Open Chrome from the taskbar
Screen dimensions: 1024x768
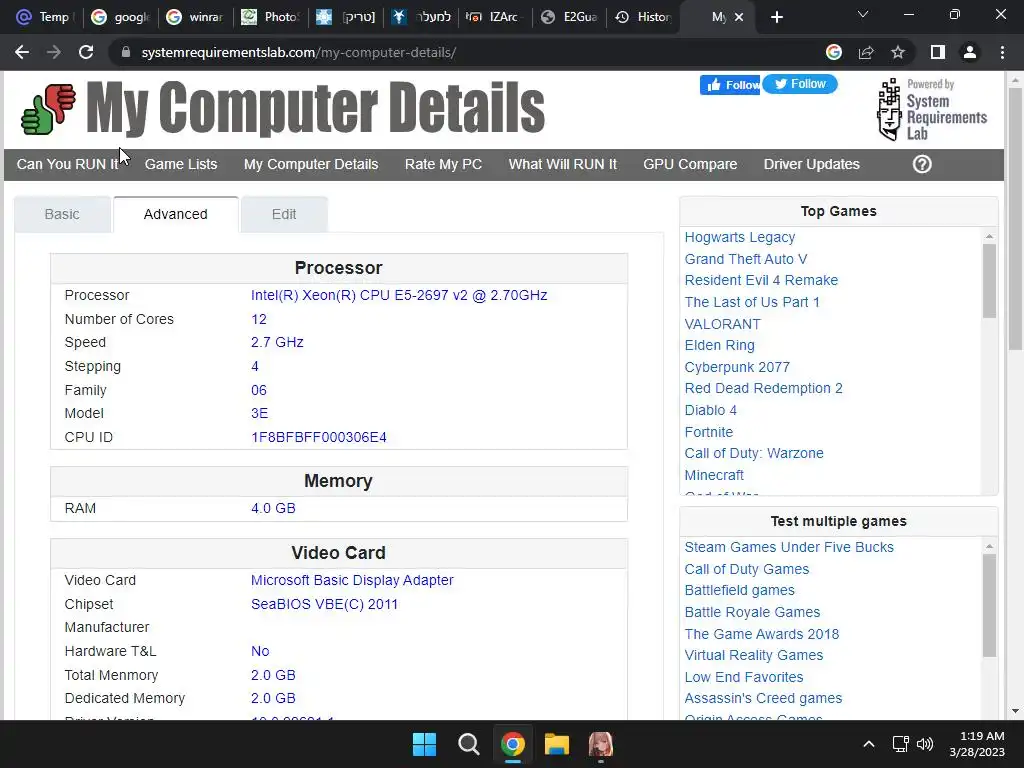[513, 744]
